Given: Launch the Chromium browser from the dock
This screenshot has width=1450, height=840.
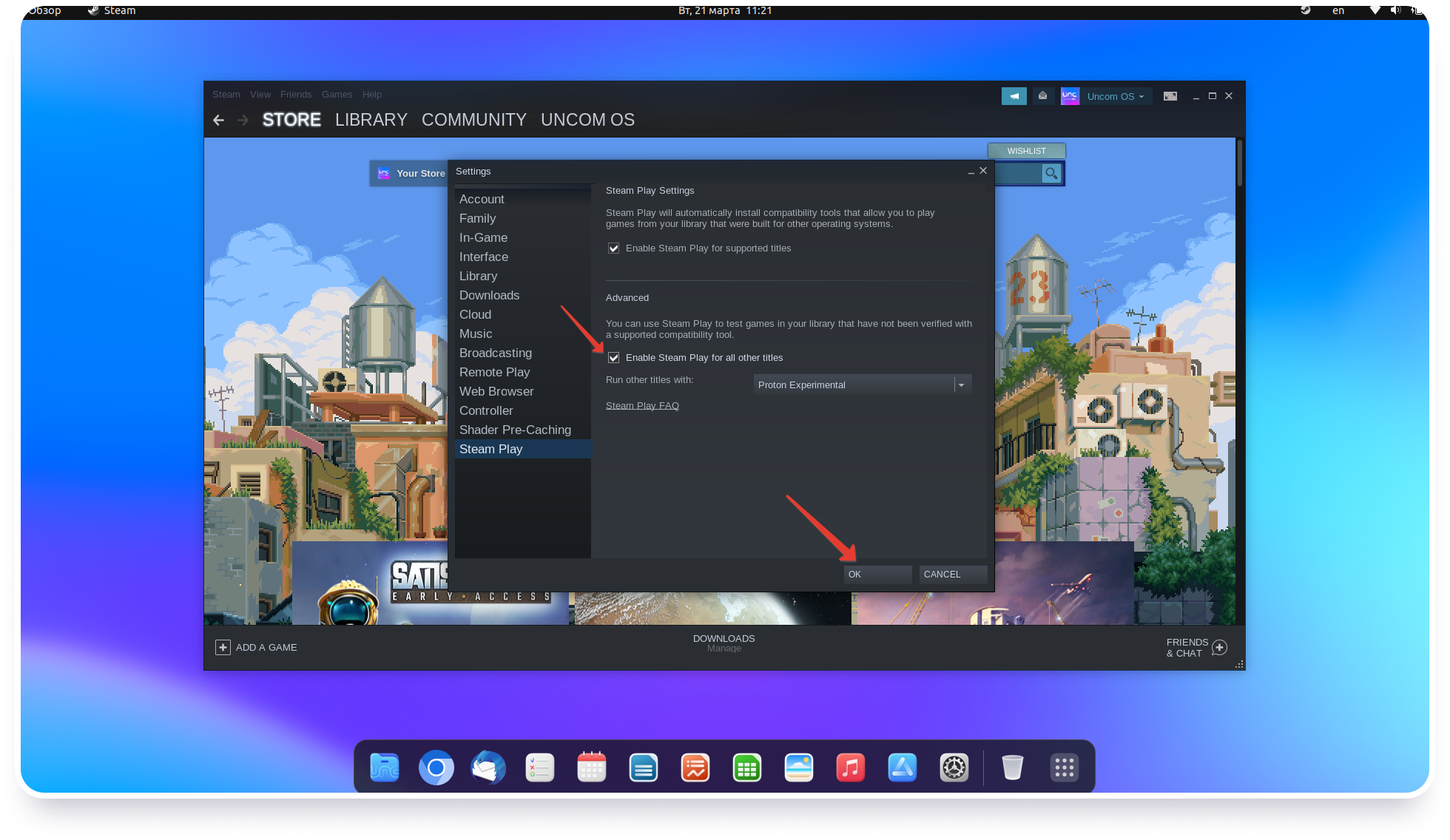Looking at the screenshot, I should (436, 768).
